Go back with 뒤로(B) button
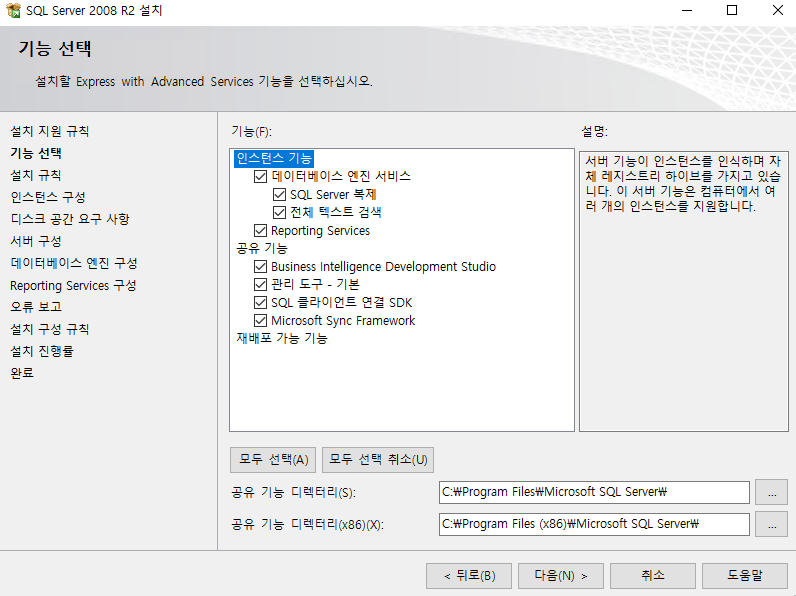 tap(469, 576)
